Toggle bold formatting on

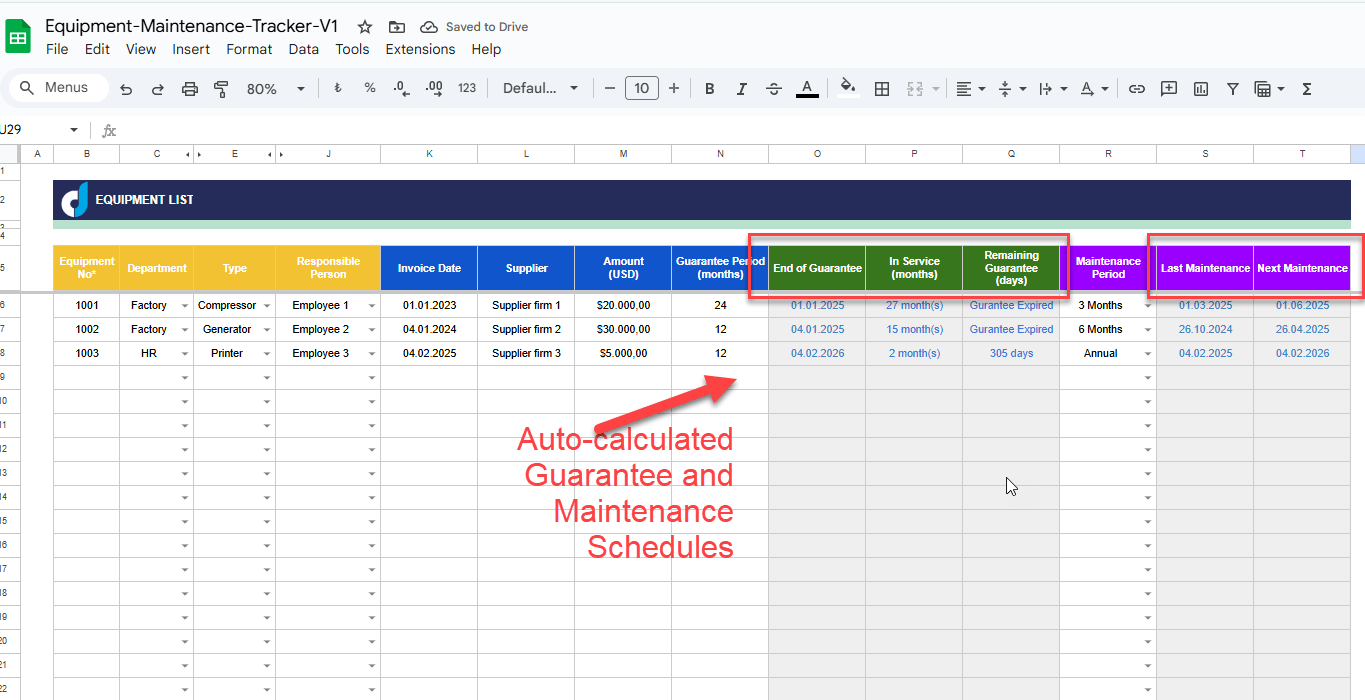(x=709, y=88)
